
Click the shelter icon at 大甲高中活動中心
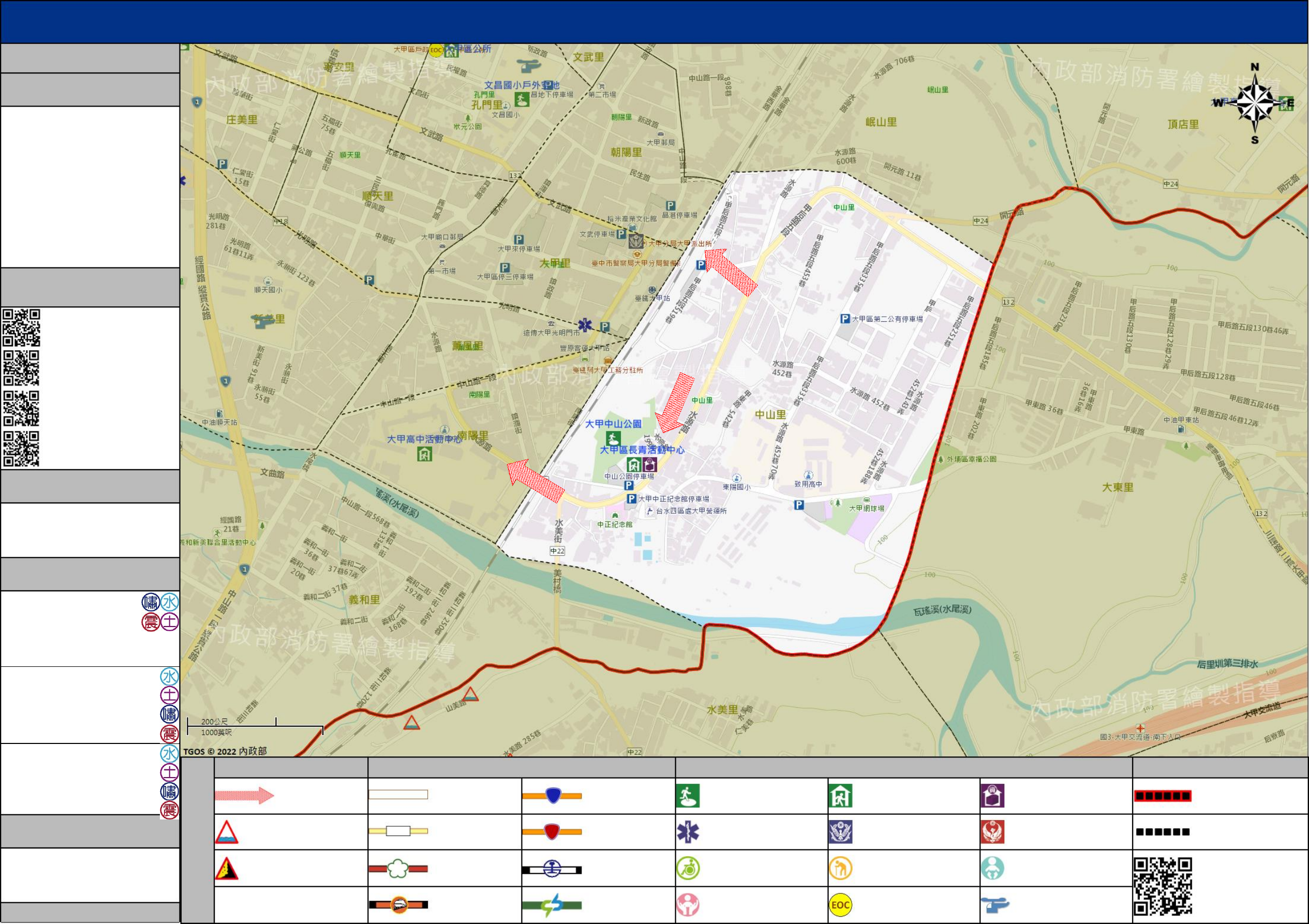(424, 454)
